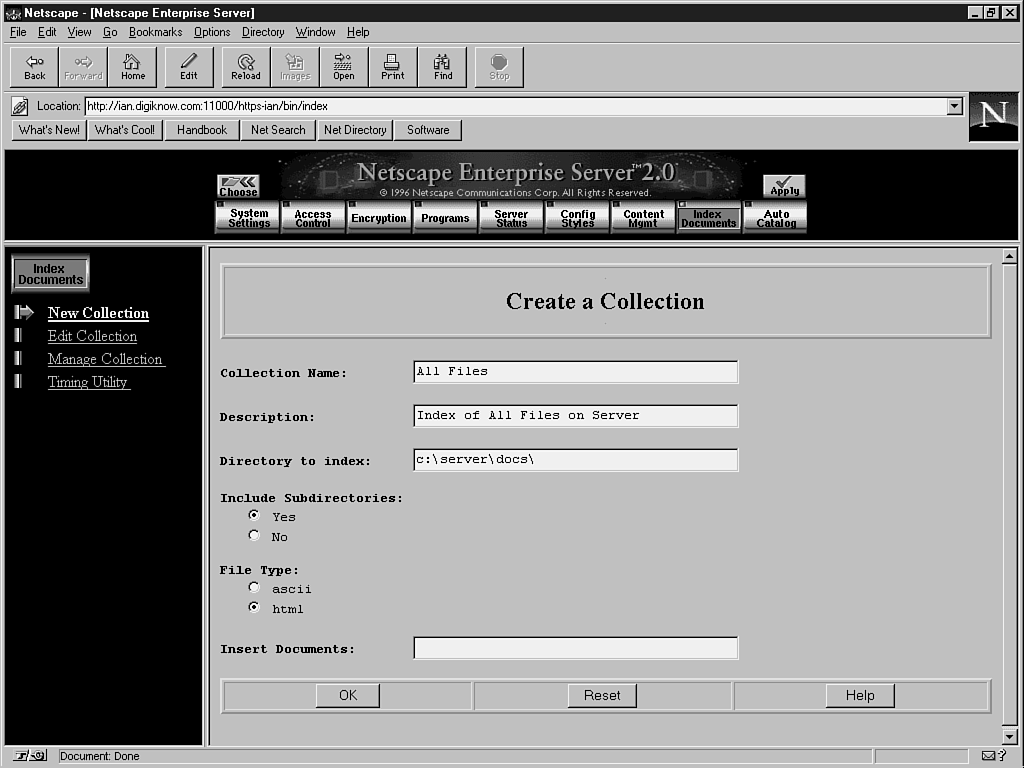Switch to the Server Status tab
This screenshot has height=768, width=1024.
[x=511, y=217]
